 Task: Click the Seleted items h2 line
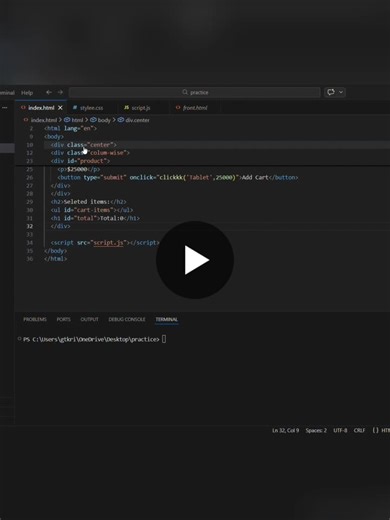[x=88, y=202]
